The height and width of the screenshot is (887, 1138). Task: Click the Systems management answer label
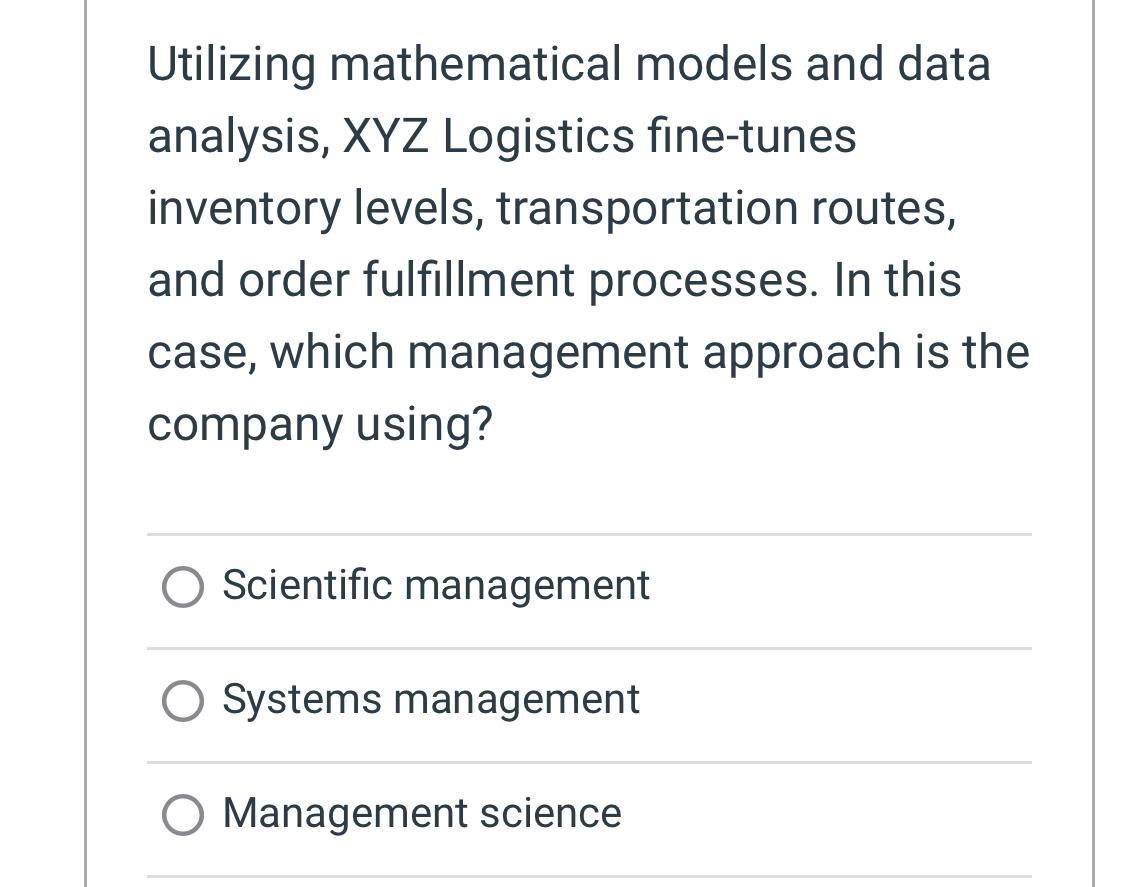pyautogui.click(x=430, y=699)
